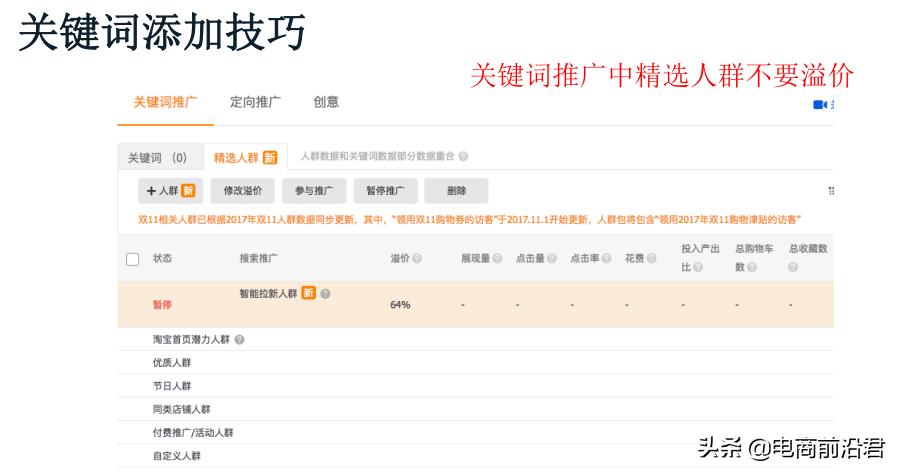Click the 64% premium value
Image resolution: width=899 pixels, height=473 pixels.
pyautogui.click(x=400, y=304)
